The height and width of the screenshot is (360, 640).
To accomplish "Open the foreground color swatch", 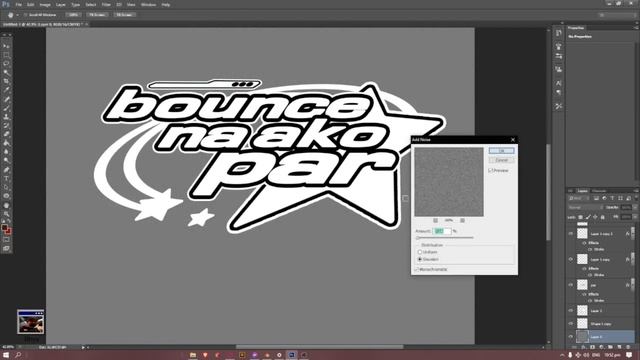I will tap(4, 227).
